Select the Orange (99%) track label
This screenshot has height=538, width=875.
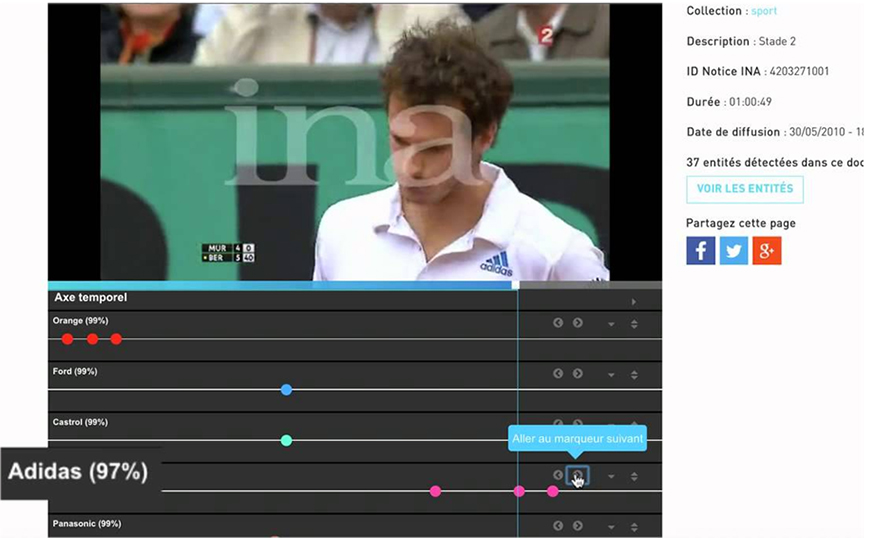[80, 321]
